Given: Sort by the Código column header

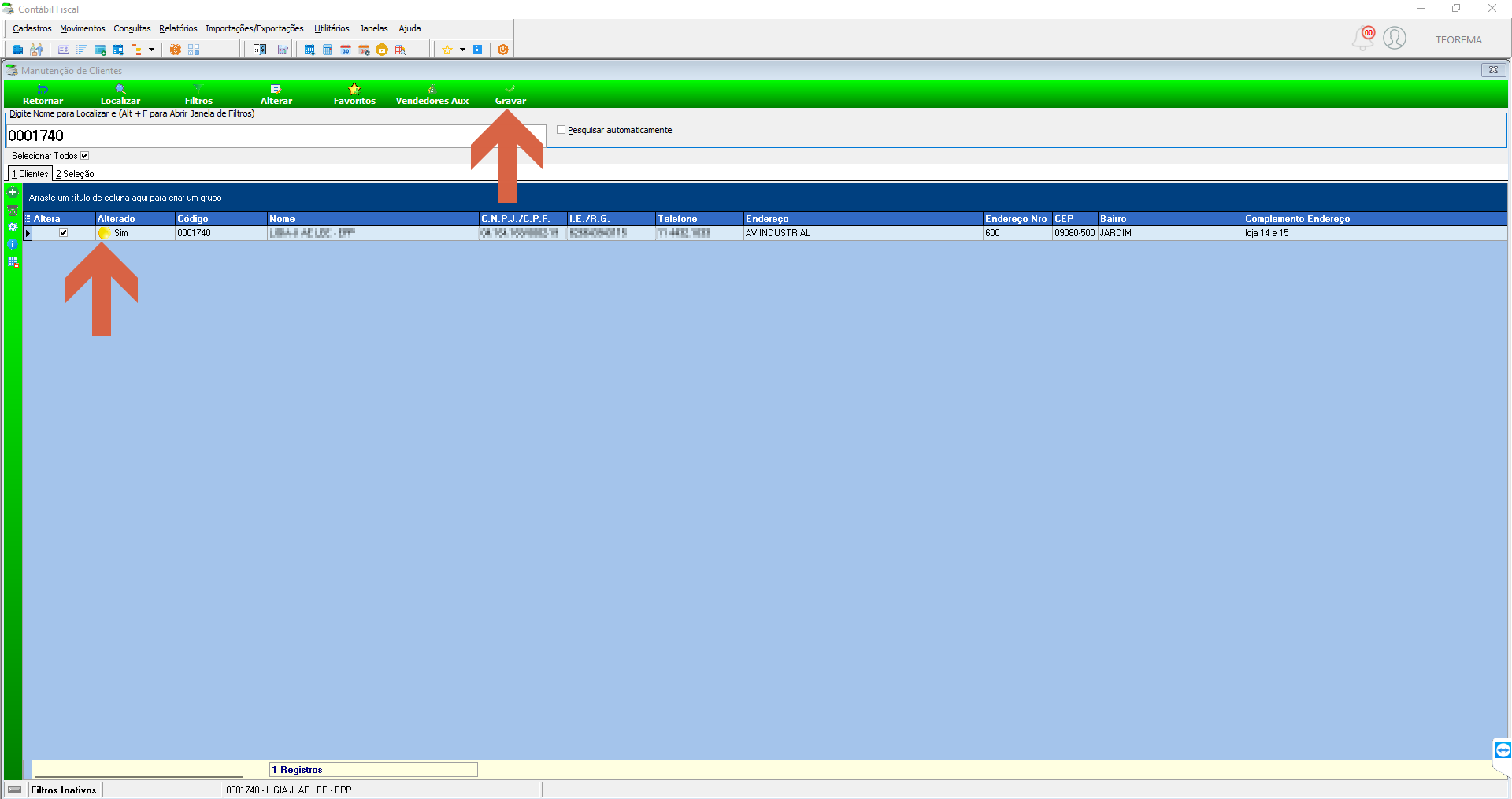Looking at the screenshot, I should [221, 219].
